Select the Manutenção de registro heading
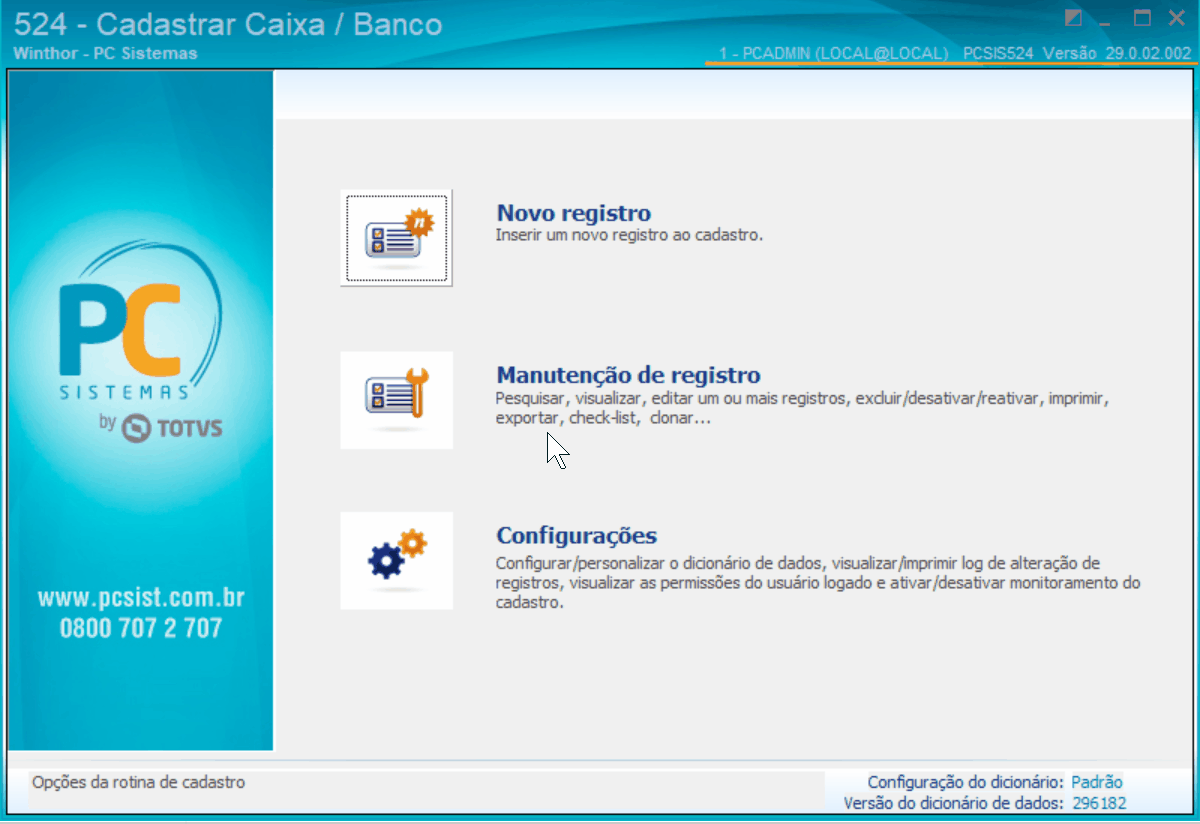The height and width of the screenshot is (824, 1200). click(629, 375)
